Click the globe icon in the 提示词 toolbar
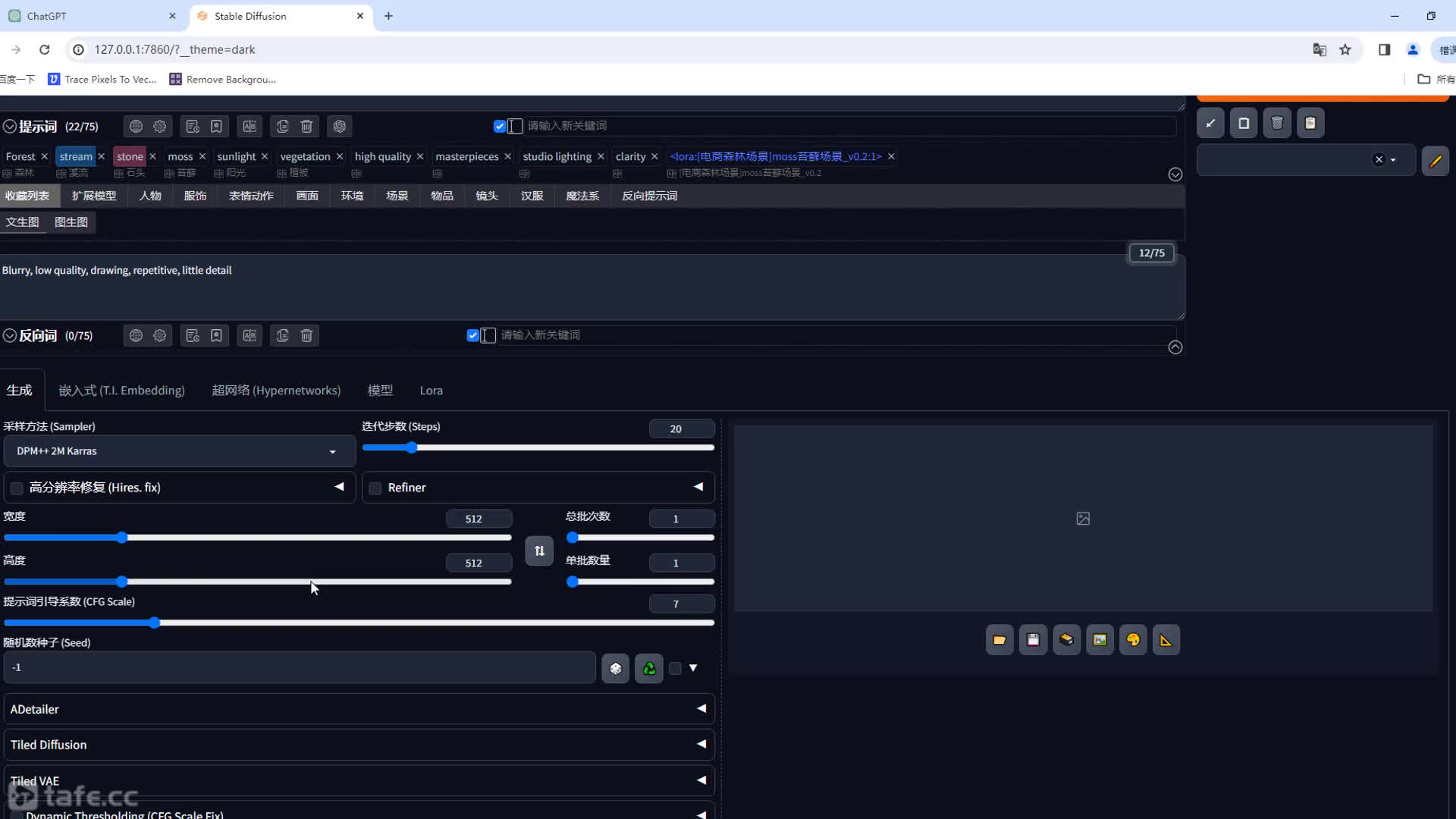The image size is (1456, 819). click(136, 126)
